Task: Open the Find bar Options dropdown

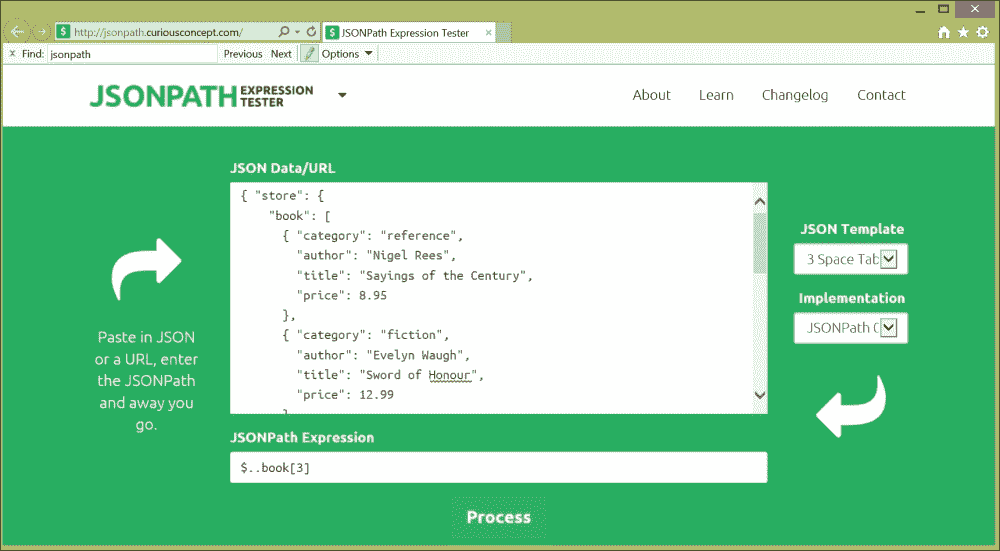Action: pos(347,54)
